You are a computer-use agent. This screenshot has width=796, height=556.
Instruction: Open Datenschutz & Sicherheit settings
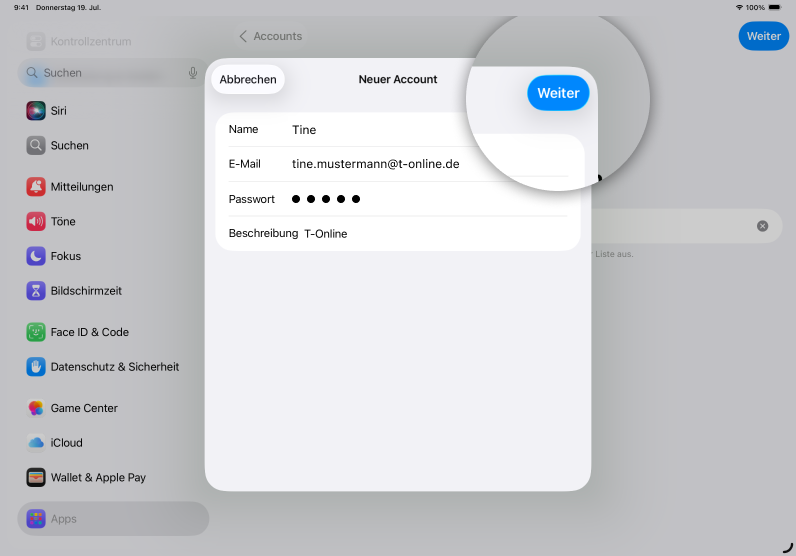(x=114, y=367)
